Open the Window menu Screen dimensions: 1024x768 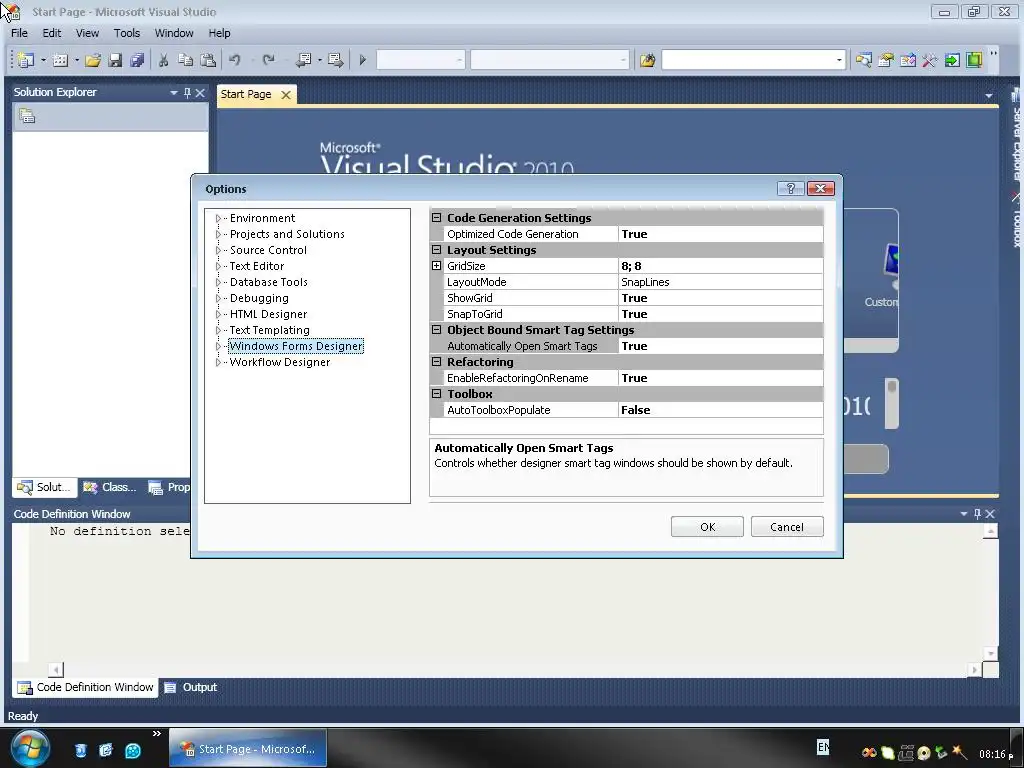point(174,33)
